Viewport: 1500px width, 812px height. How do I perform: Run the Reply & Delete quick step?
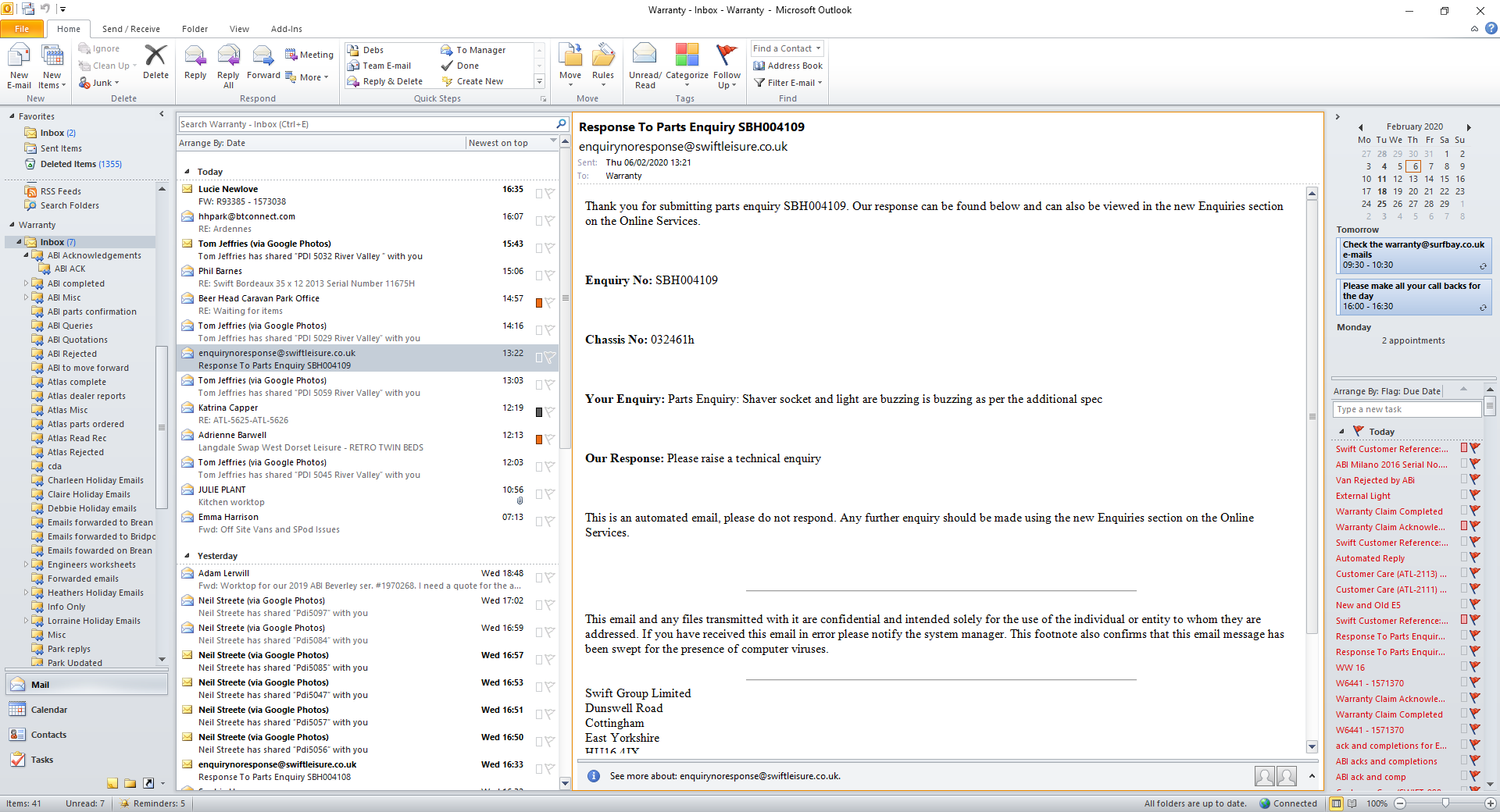[x=385, y=81]
